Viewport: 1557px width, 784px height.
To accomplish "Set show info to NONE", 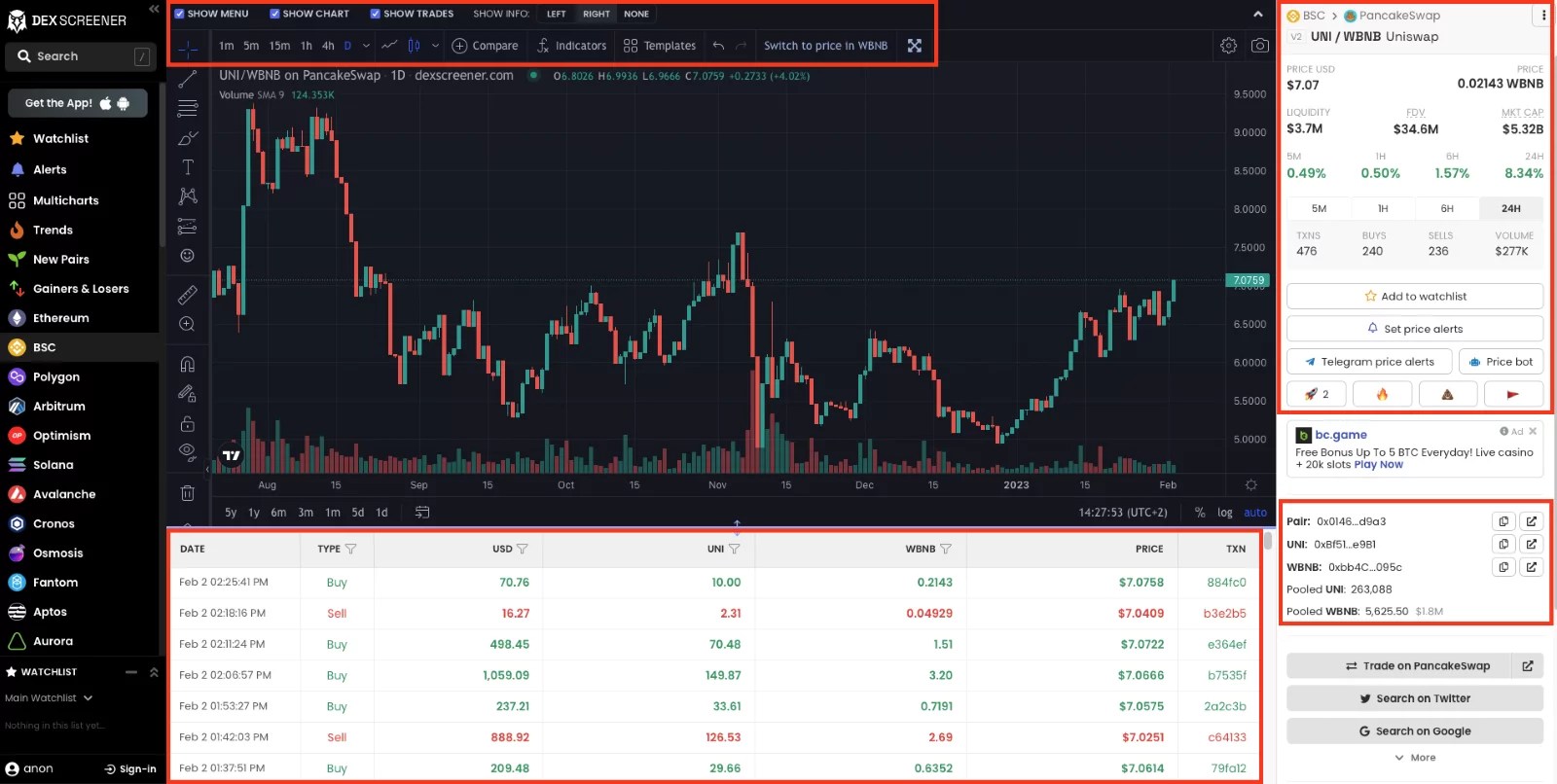I will 636,15.
